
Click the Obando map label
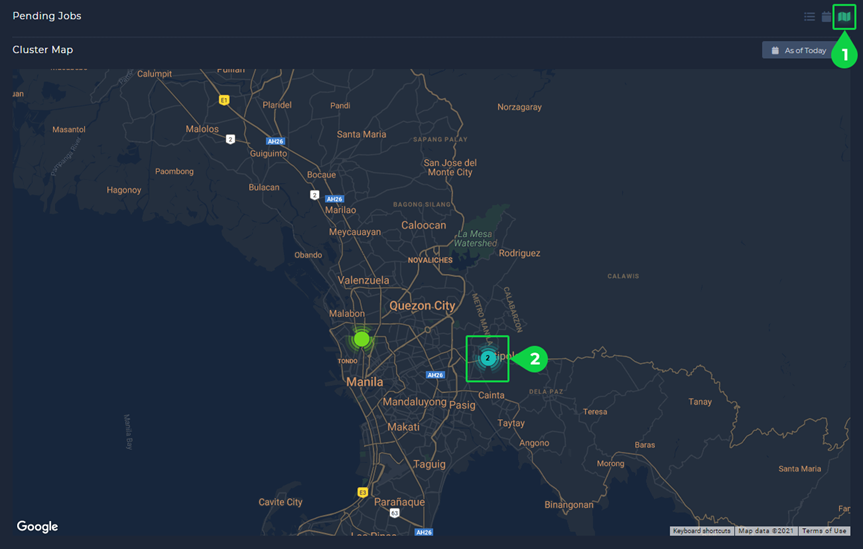pyautogui.click(x=308, y=255)
